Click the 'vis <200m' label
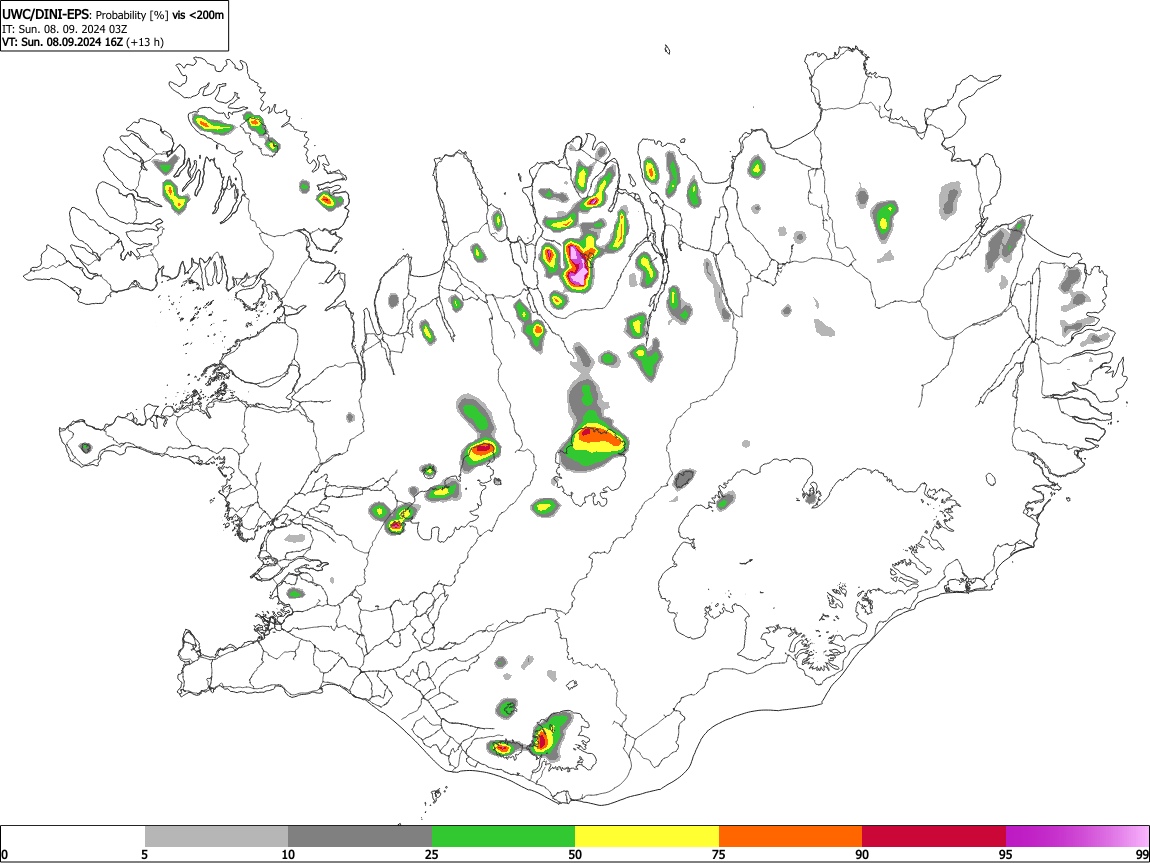This screenshot has width=1150, height=863. 198,15
